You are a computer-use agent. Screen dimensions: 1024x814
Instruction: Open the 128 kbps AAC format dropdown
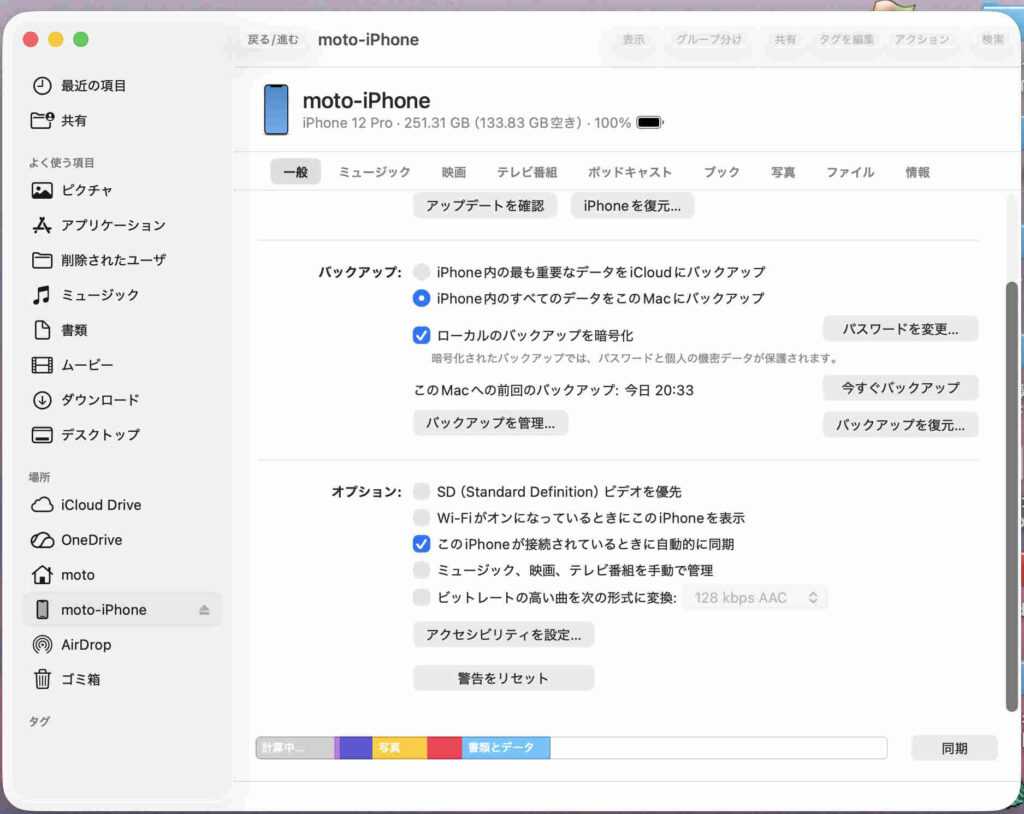755,598
